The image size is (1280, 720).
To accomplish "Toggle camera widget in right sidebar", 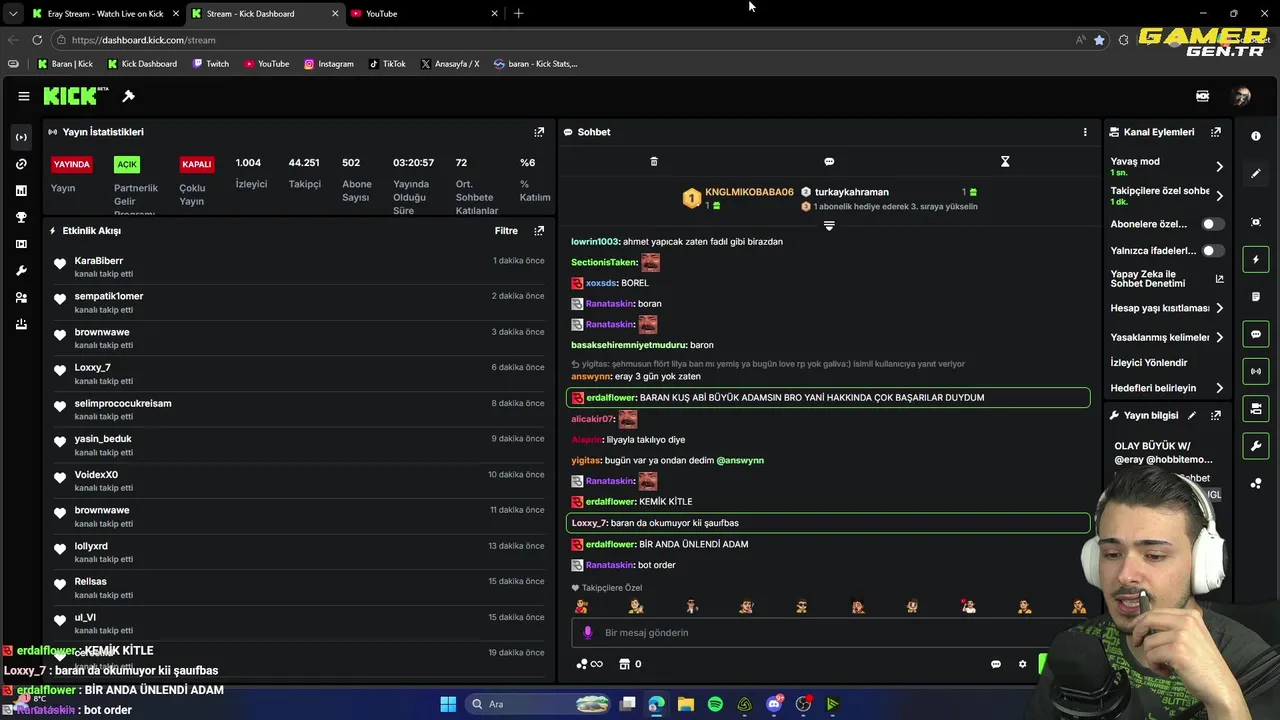I will (1256, 408).
